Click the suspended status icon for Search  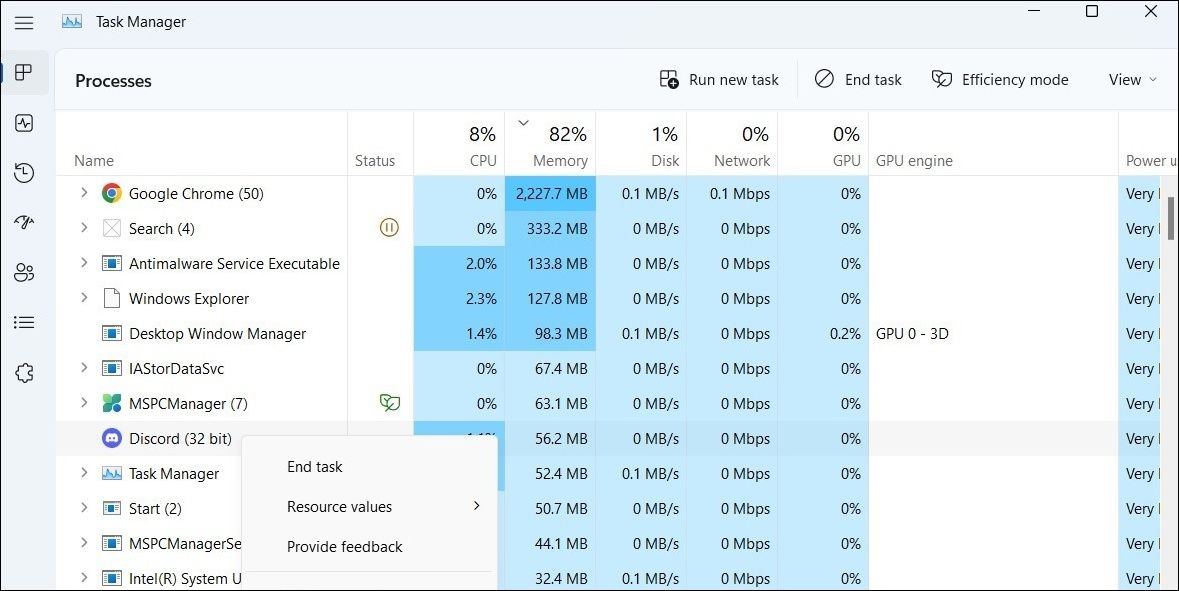[x=389, y=227]
